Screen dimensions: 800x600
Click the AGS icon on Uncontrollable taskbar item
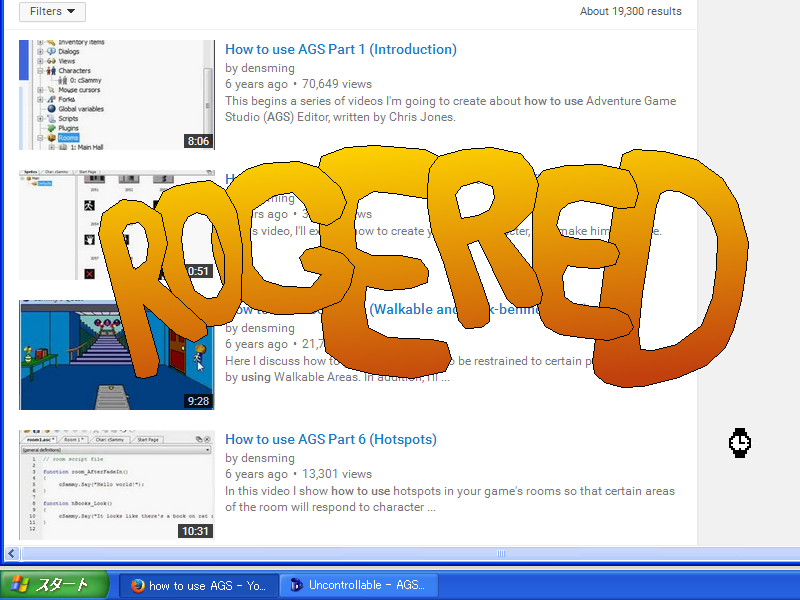tap(296, 586)
